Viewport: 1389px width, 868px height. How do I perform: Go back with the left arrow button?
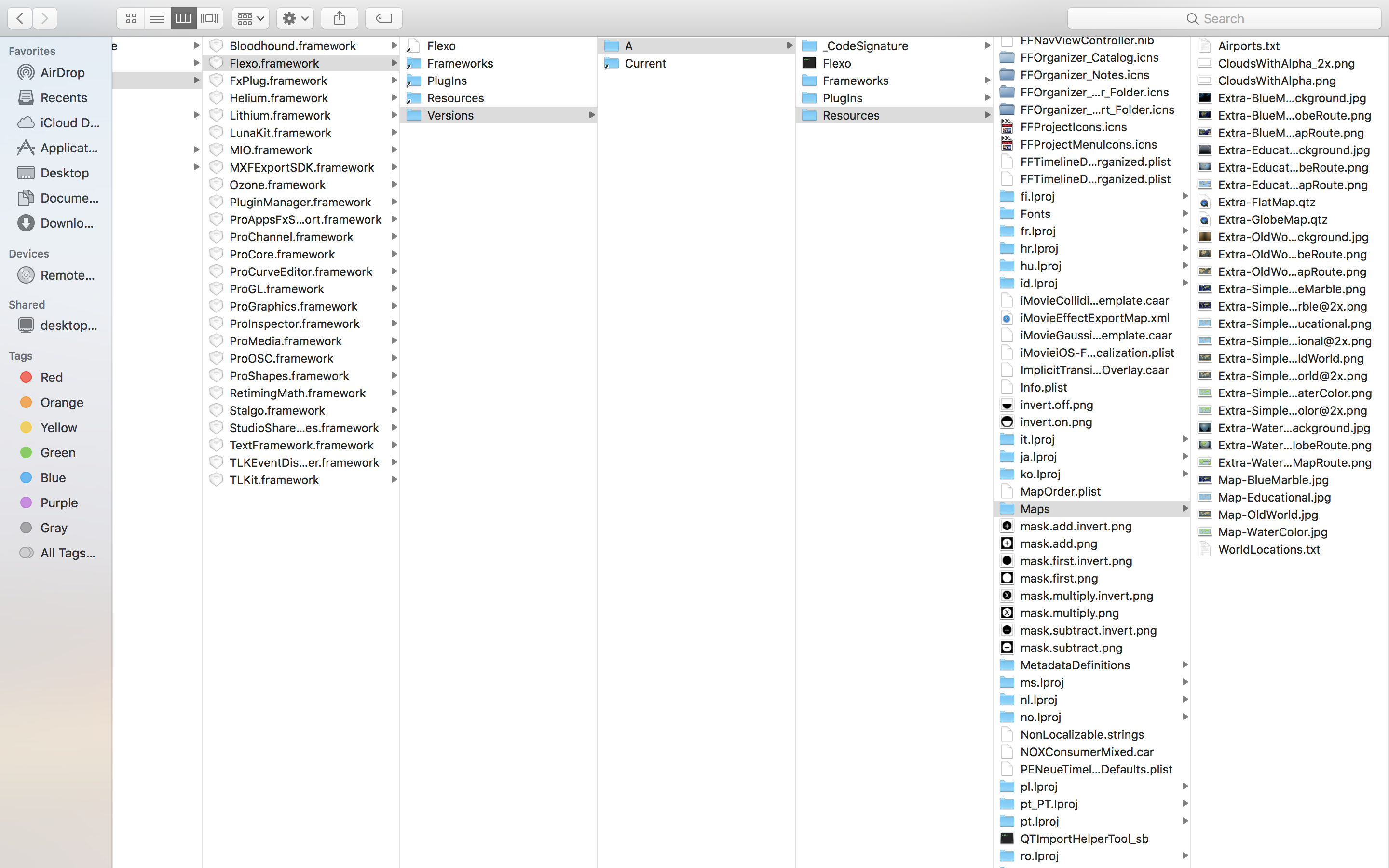tap(20, 18)
